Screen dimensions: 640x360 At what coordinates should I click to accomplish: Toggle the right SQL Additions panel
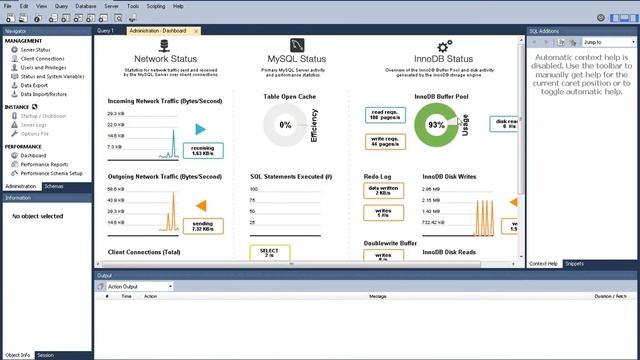[633, 18]
